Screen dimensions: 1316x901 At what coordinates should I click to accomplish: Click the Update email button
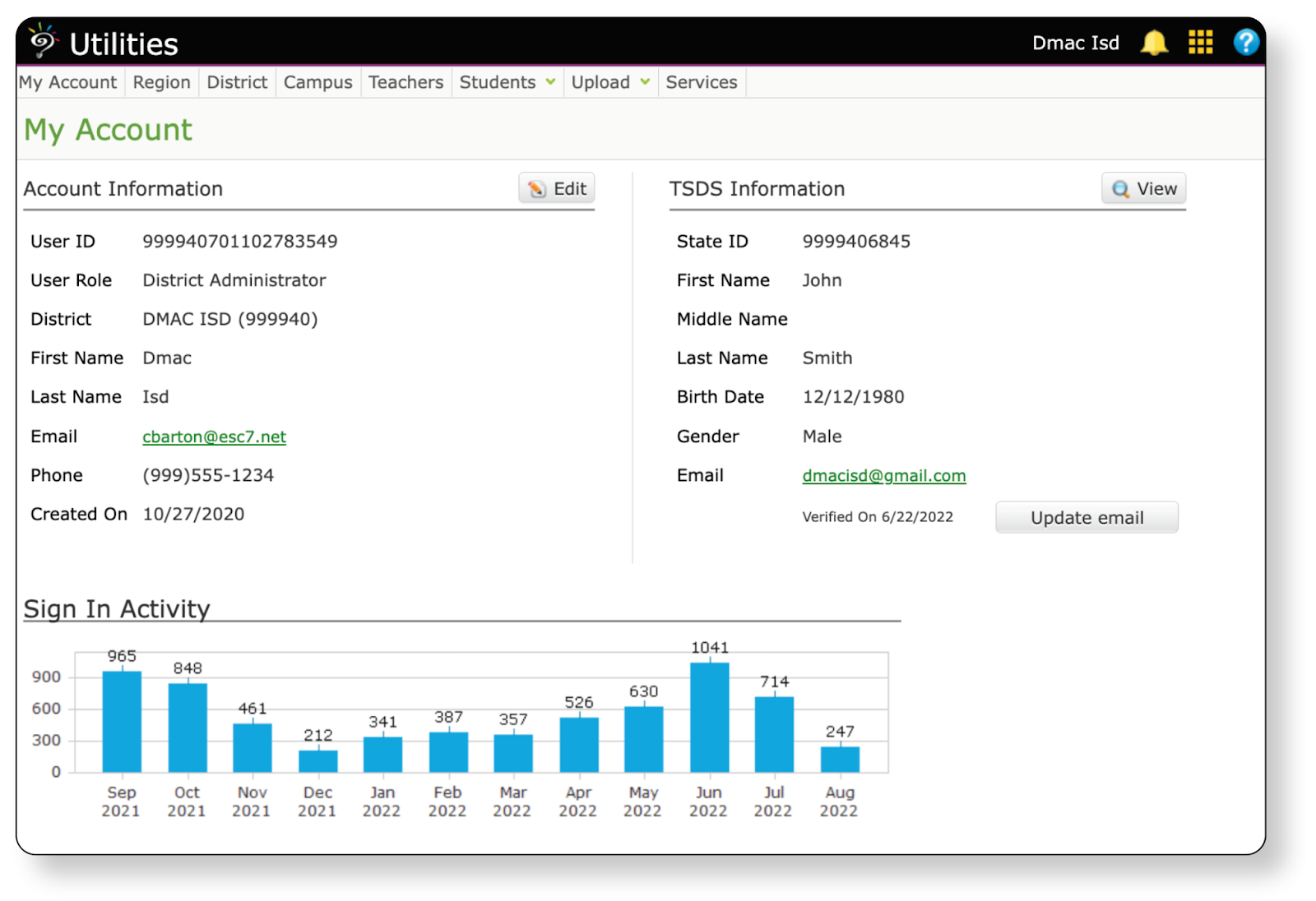1087,517
